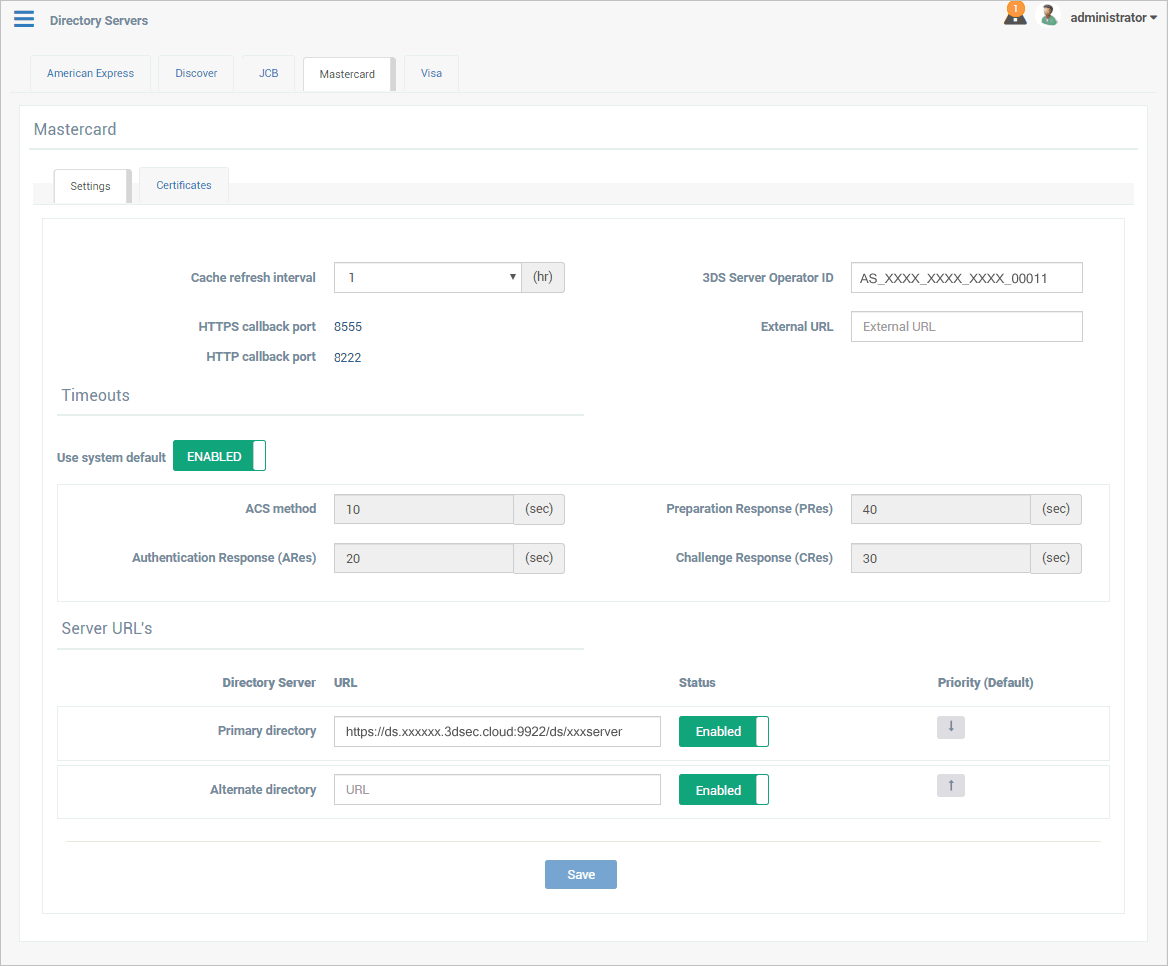Image resolution: width=1168 pixels, height=966 pixels.
Task: Click the Alternate directory URL field
Action: pos(497,790)
